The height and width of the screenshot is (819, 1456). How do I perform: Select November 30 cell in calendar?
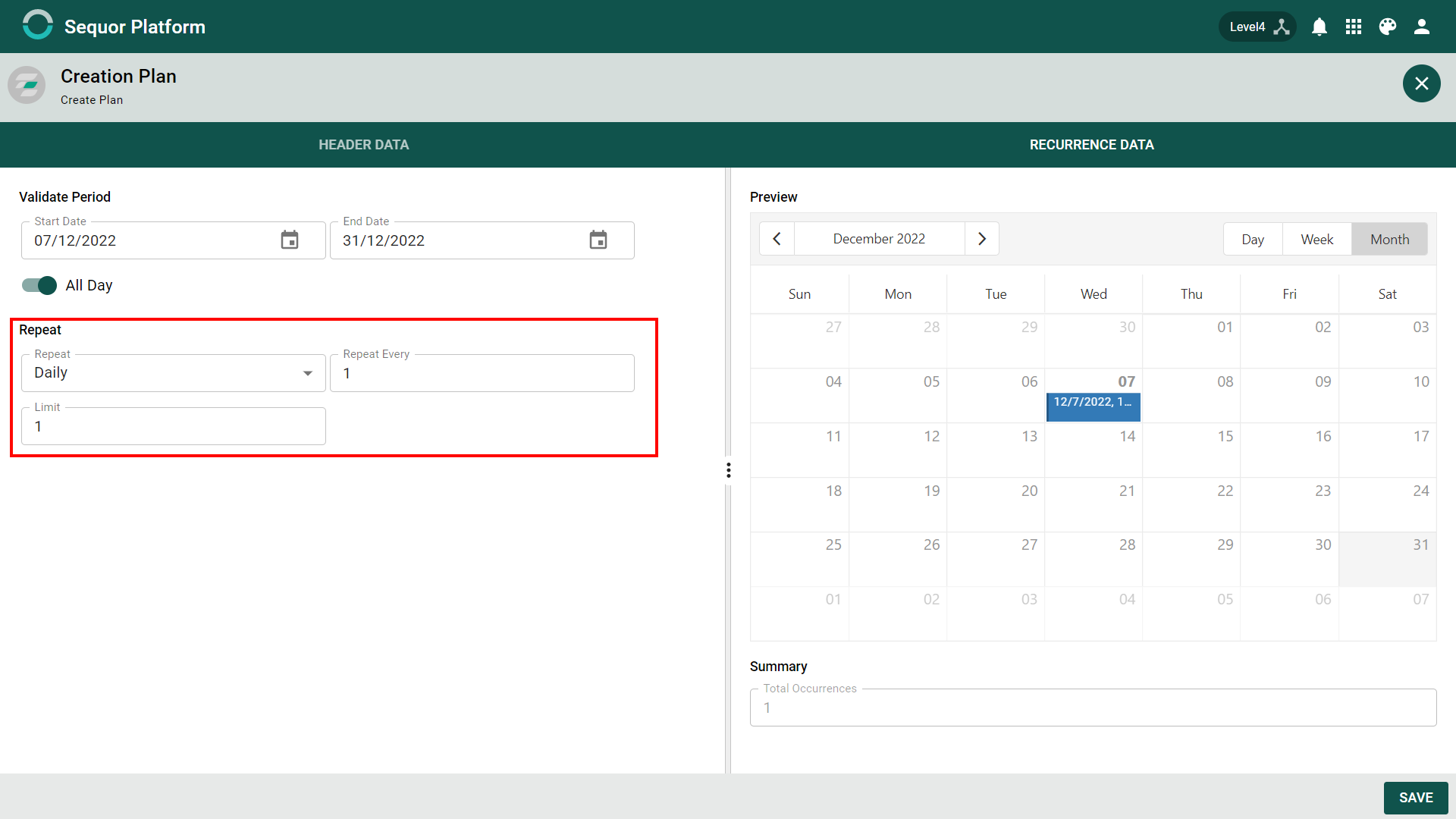1094,341
